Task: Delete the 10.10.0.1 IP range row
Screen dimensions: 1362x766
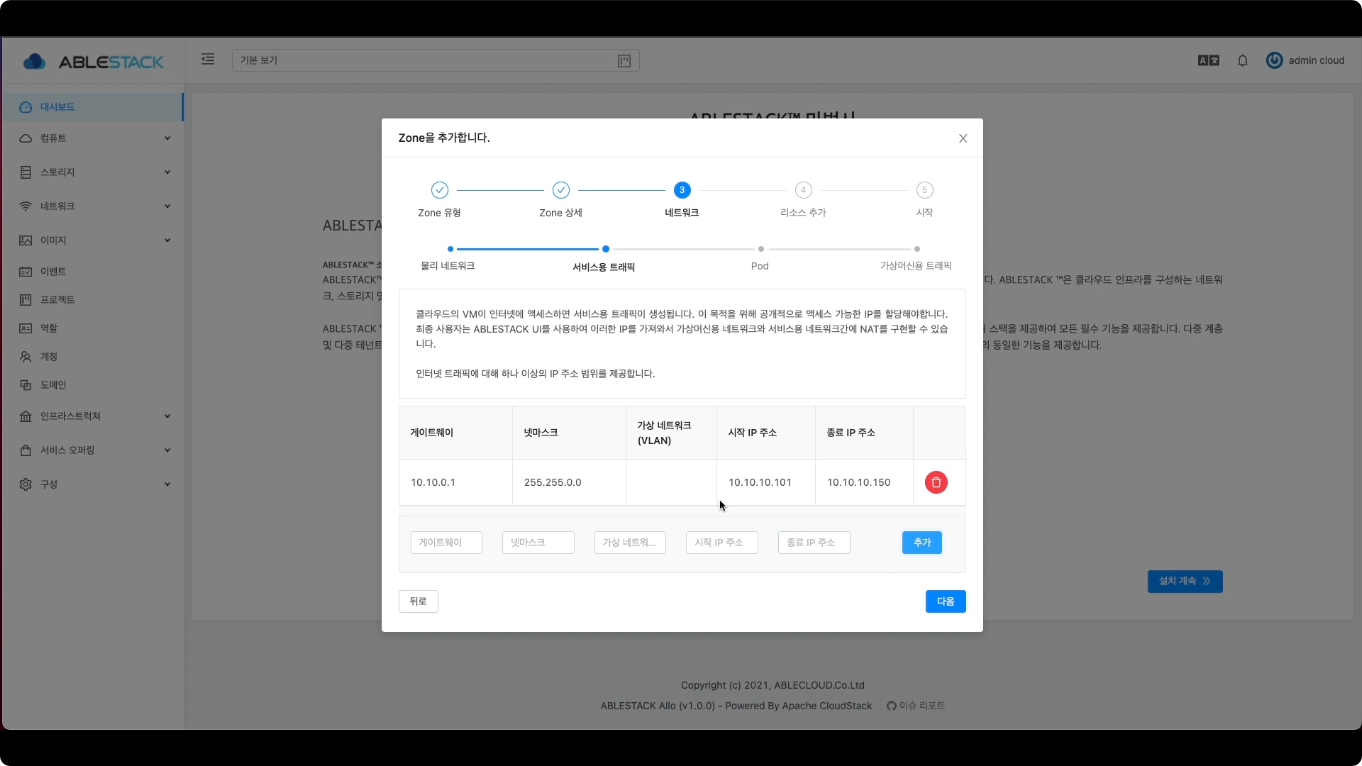Action: 936,482
